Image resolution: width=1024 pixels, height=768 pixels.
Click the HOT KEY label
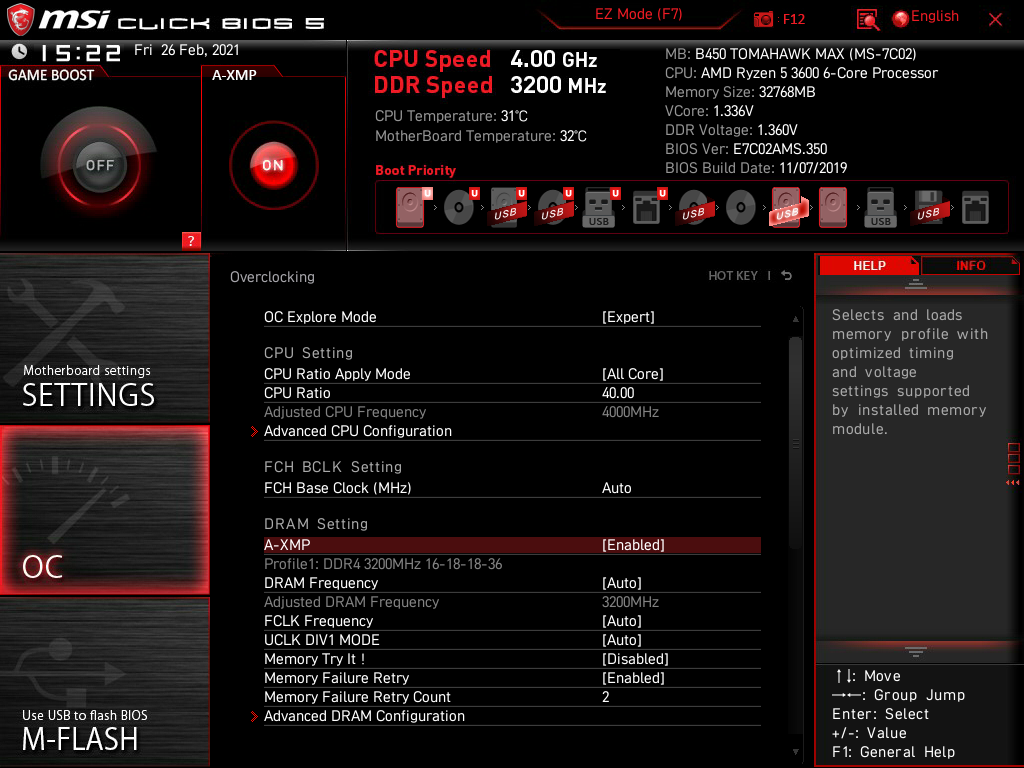[733, 276]
